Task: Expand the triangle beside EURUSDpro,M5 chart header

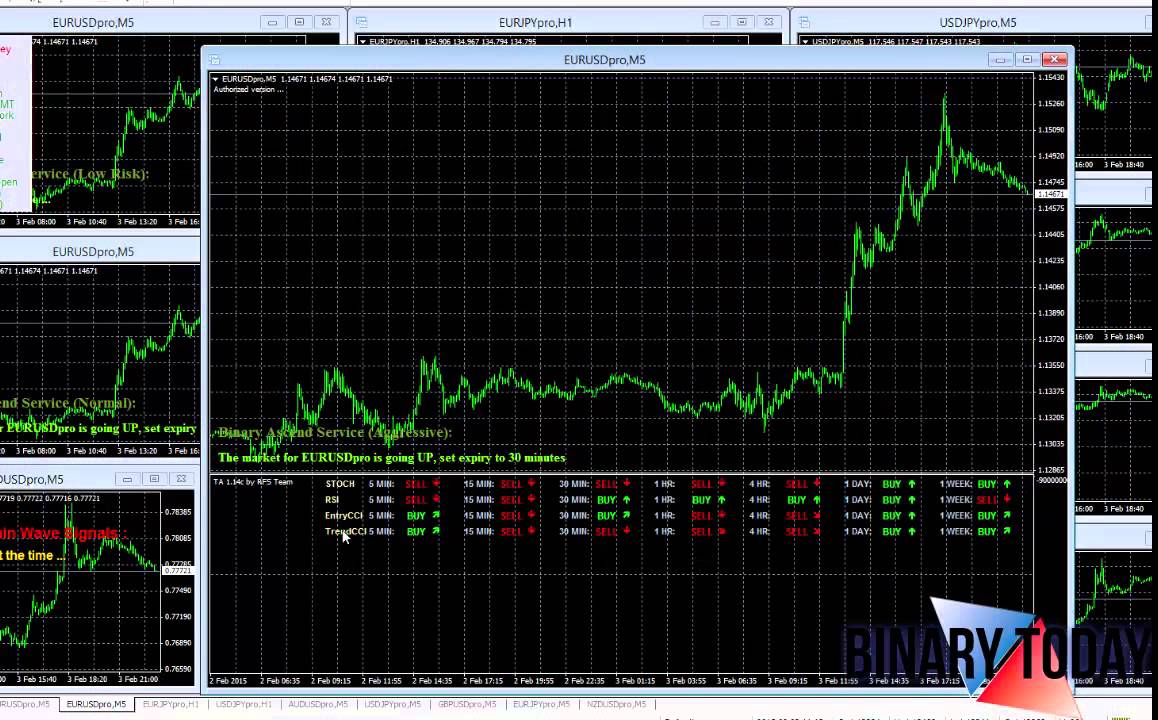Action: pos(216,79)
